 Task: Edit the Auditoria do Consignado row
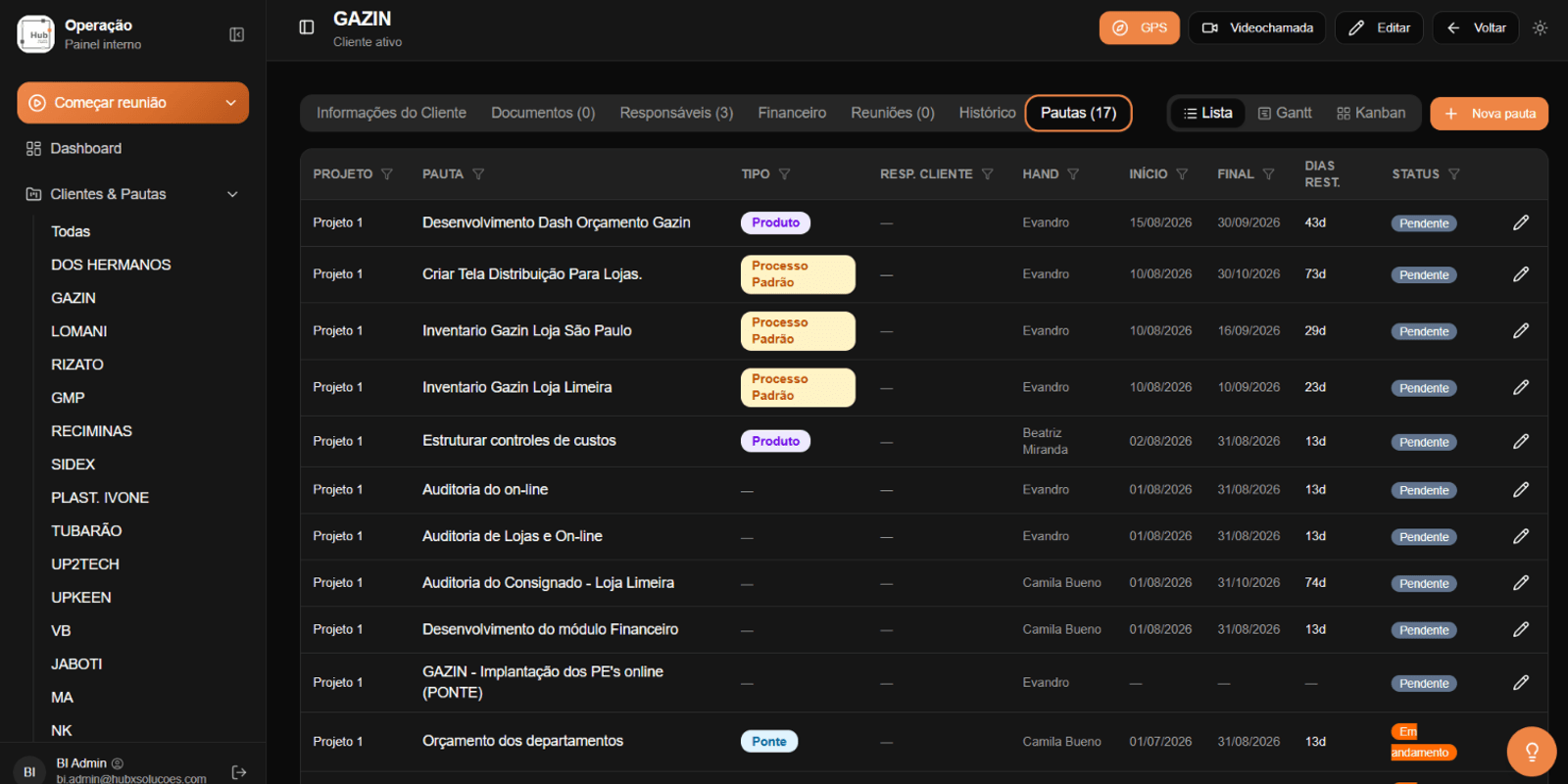(1521, 583)
